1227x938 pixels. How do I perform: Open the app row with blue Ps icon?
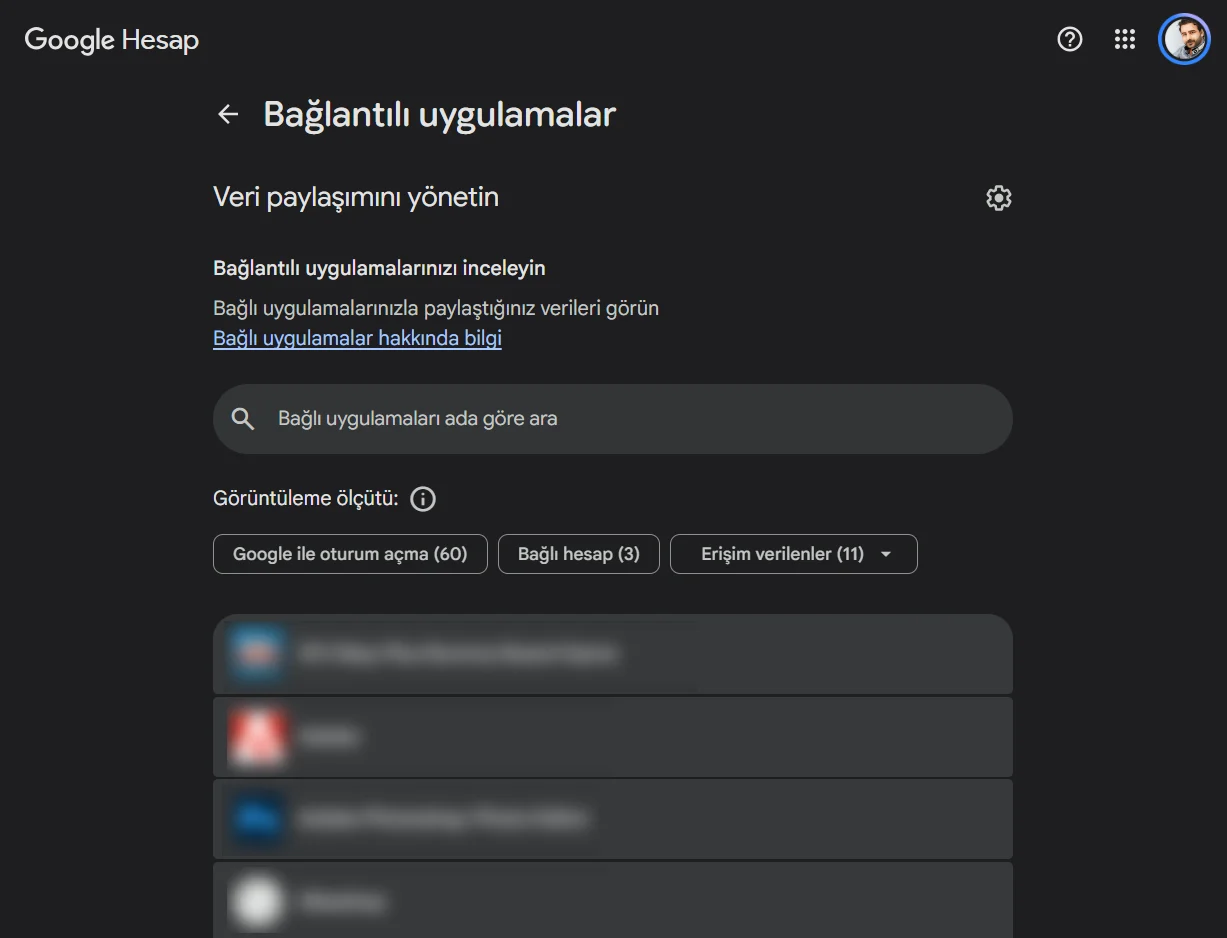[x=613, y=819]
